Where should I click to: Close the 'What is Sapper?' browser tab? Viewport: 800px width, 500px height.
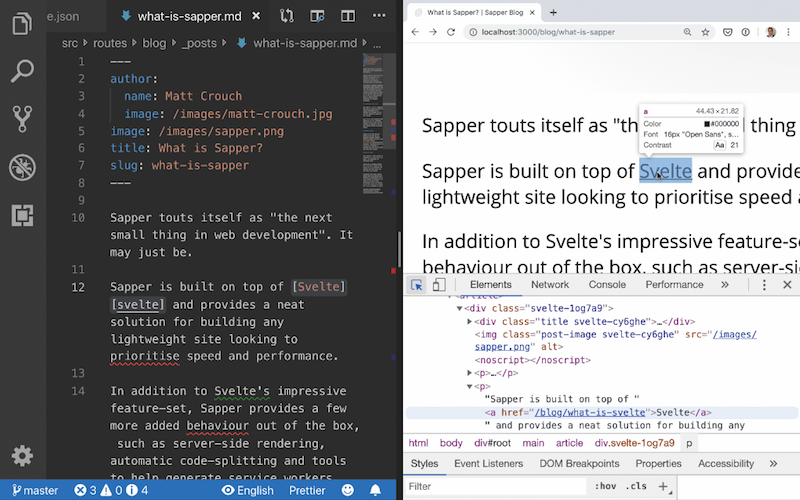click(532, 12)
